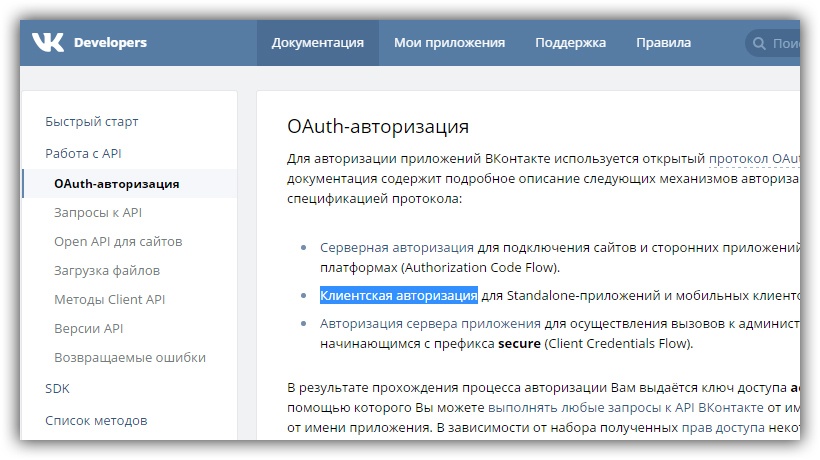The height and width of the screenshot is (460, 820).
Task: Open Загрузка файлов sidebar item
Action: coord(107,271)
